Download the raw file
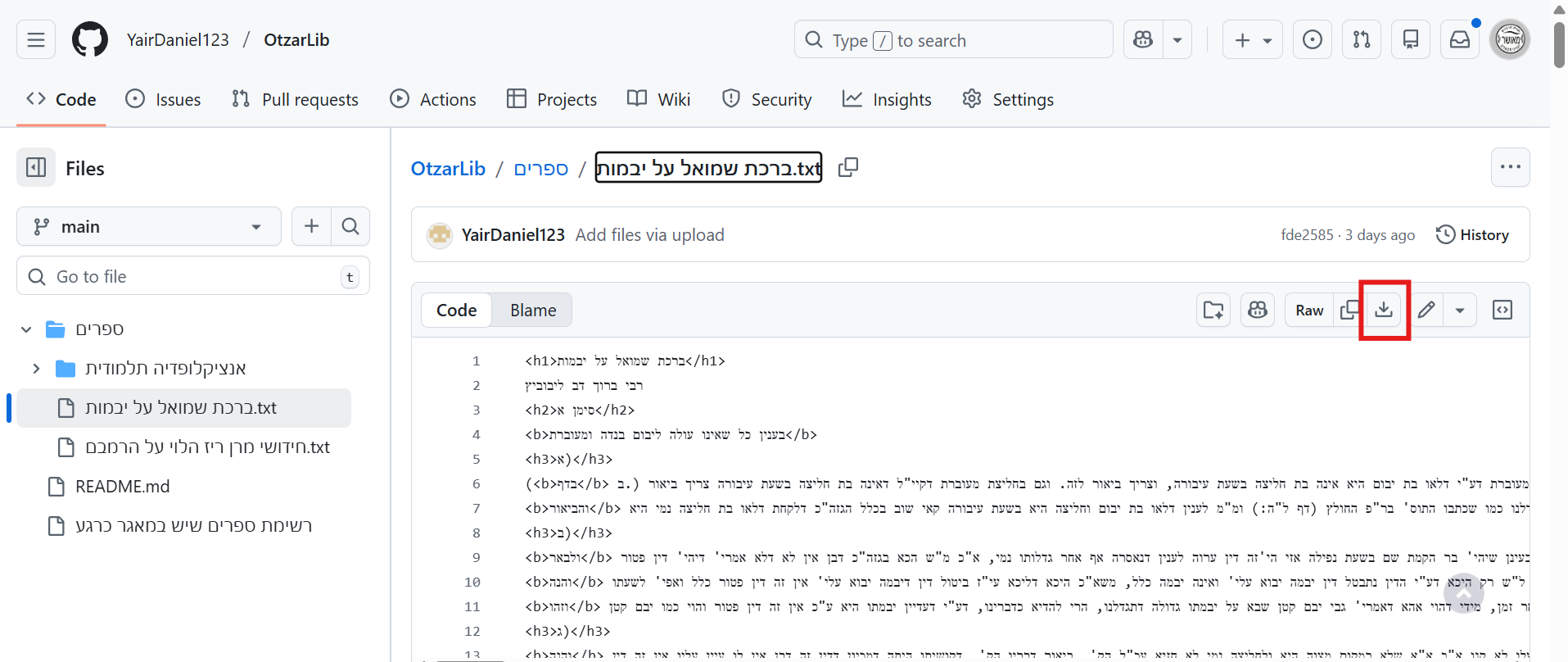This screenshot has width=1568, height=662. tap(1384, 310)
